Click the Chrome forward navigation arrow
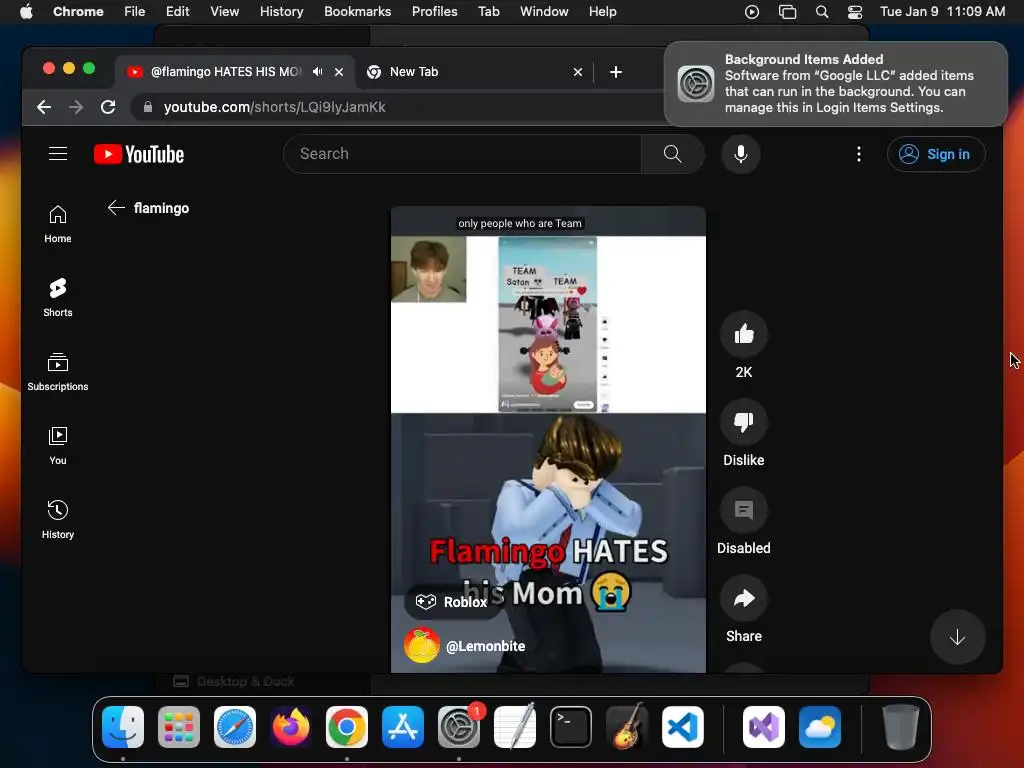This screenshot has height=768, width=1024. tap(76, 107)
